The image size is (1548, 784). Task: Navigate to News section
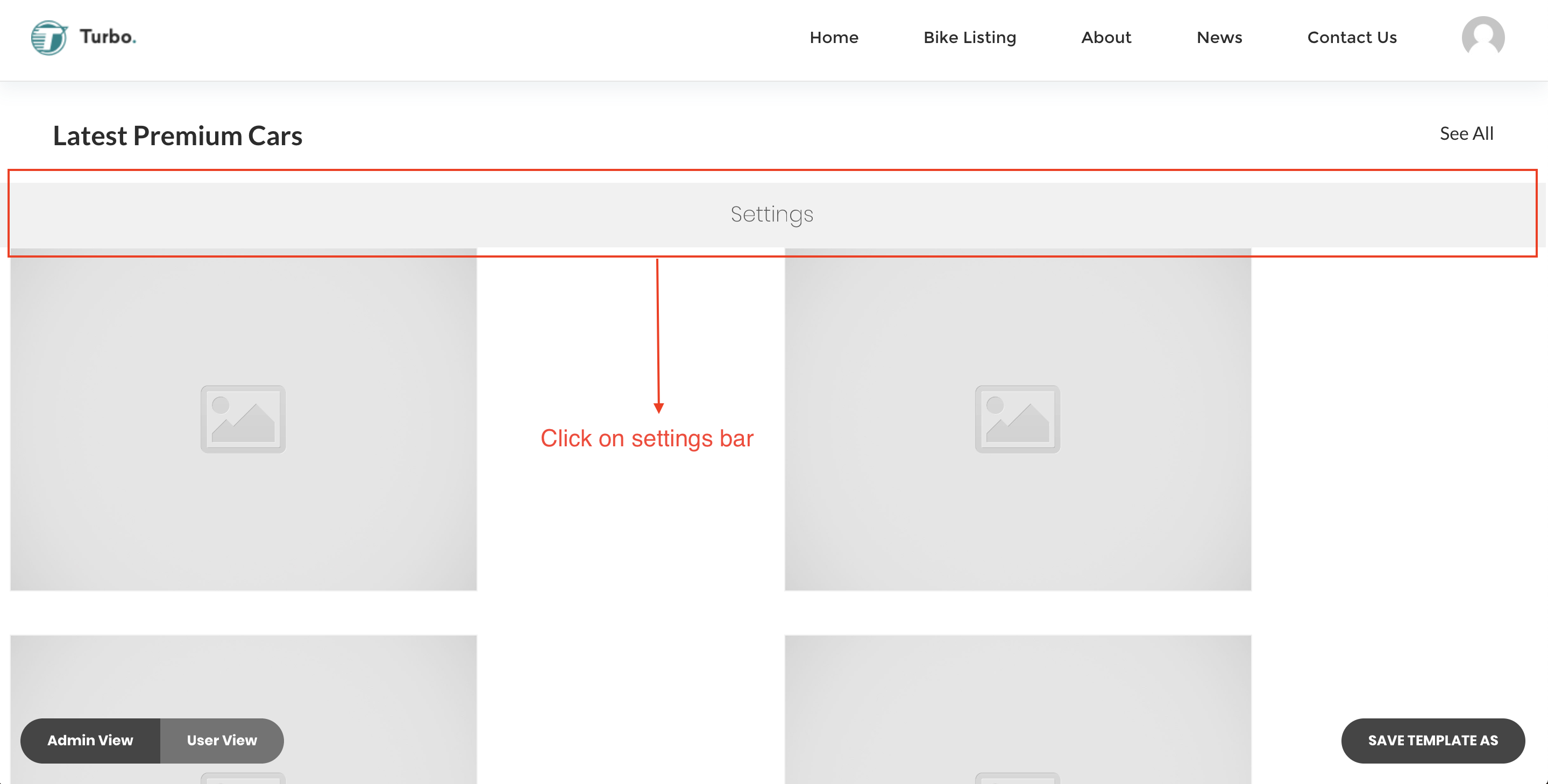(x=1219, y=37)
